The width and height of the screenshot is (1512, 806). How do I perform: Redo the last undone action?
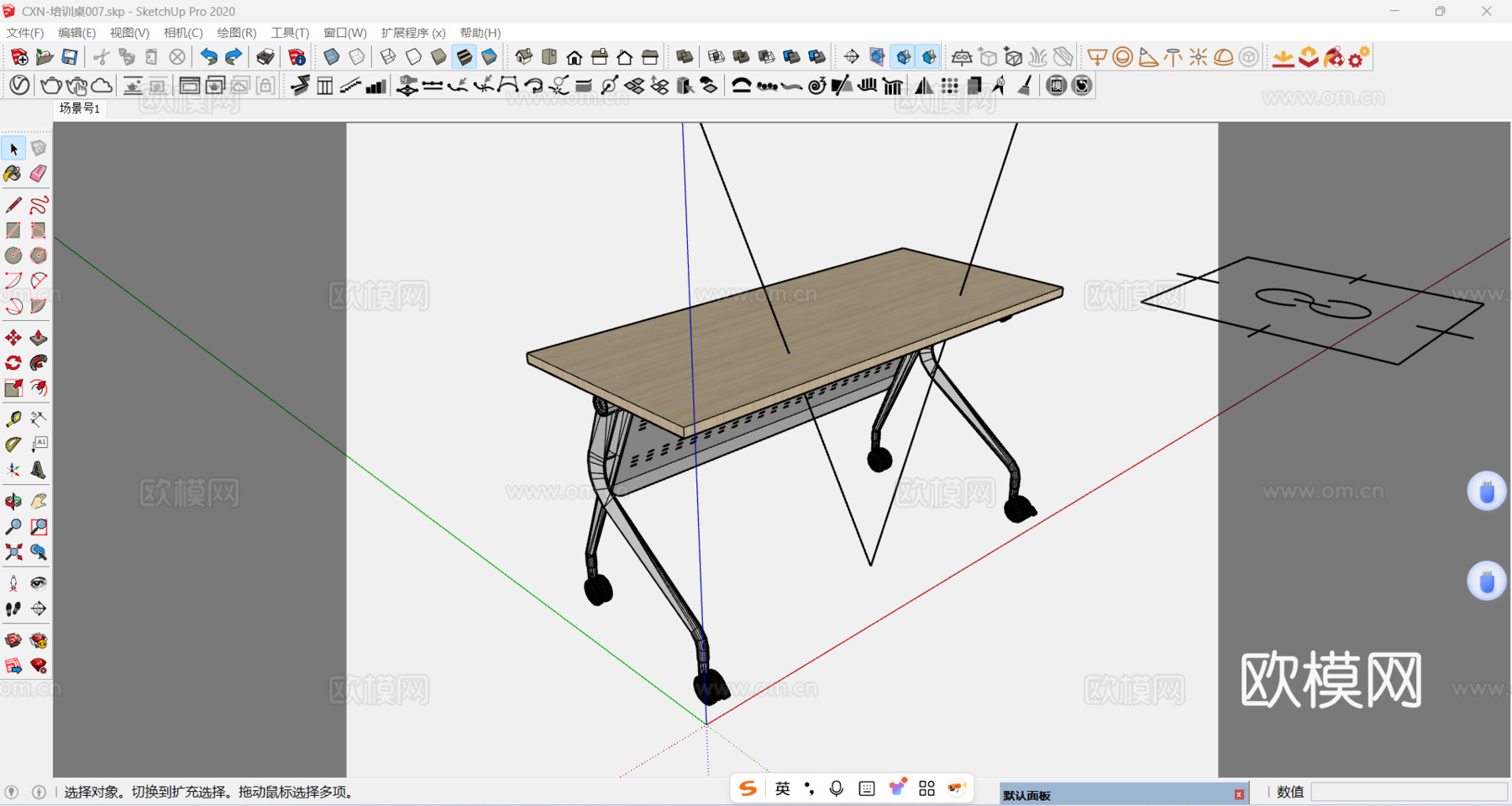[234, 57]
